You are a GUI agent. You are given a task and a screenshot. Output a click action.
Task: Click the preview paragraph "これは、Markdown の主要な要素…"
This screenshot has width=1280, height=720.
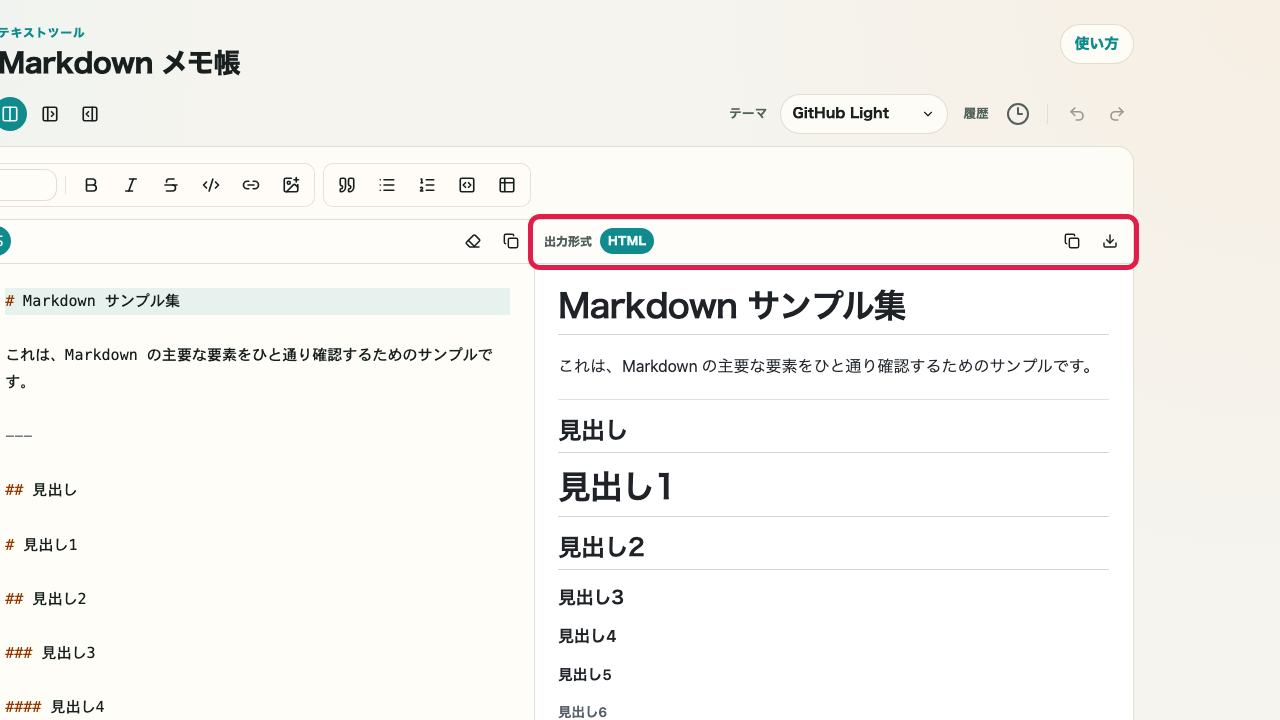click(x=826, y=366)
